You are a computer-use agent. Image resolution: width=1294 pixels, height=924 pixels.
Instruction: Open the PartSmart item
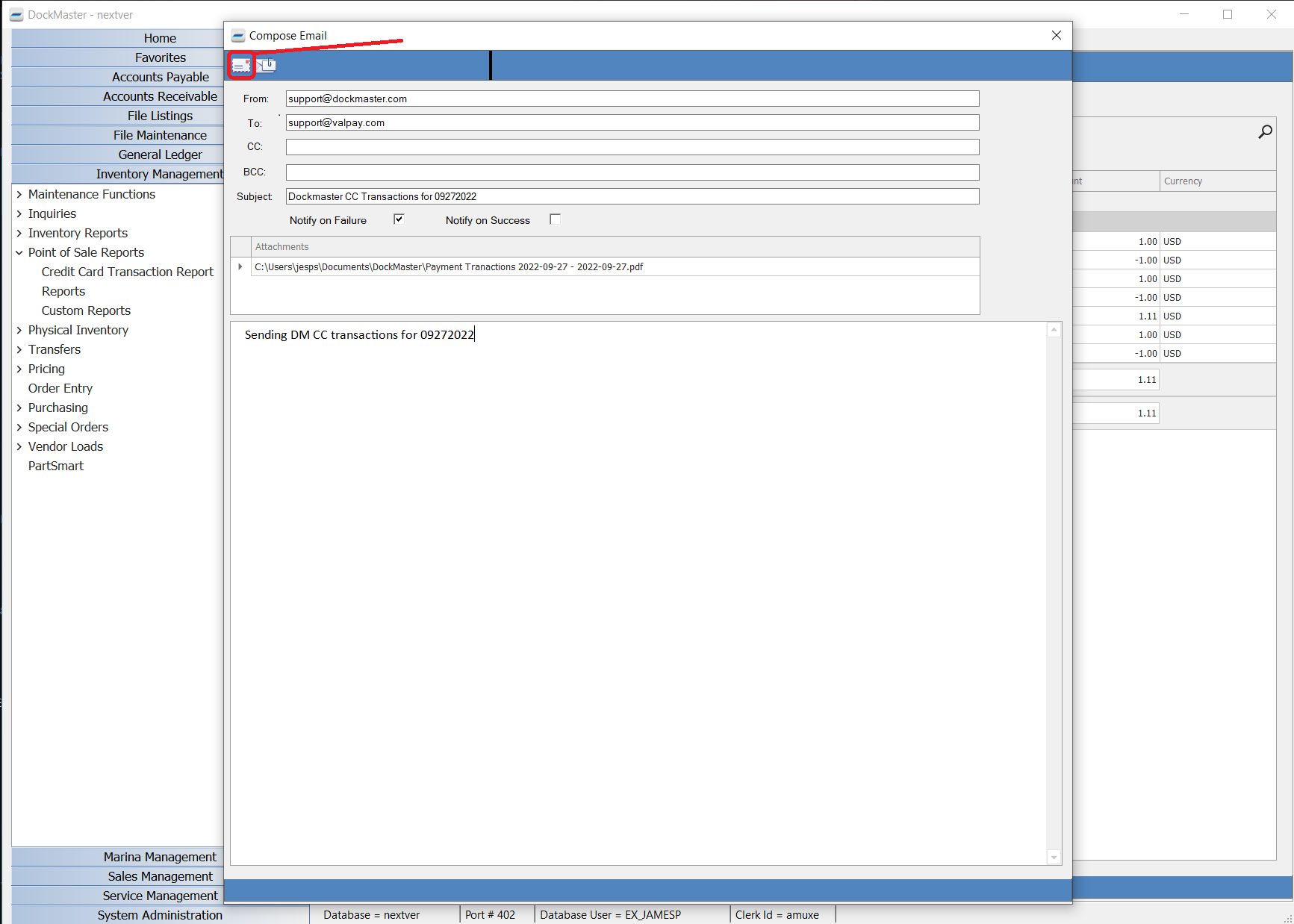(56, 466)
